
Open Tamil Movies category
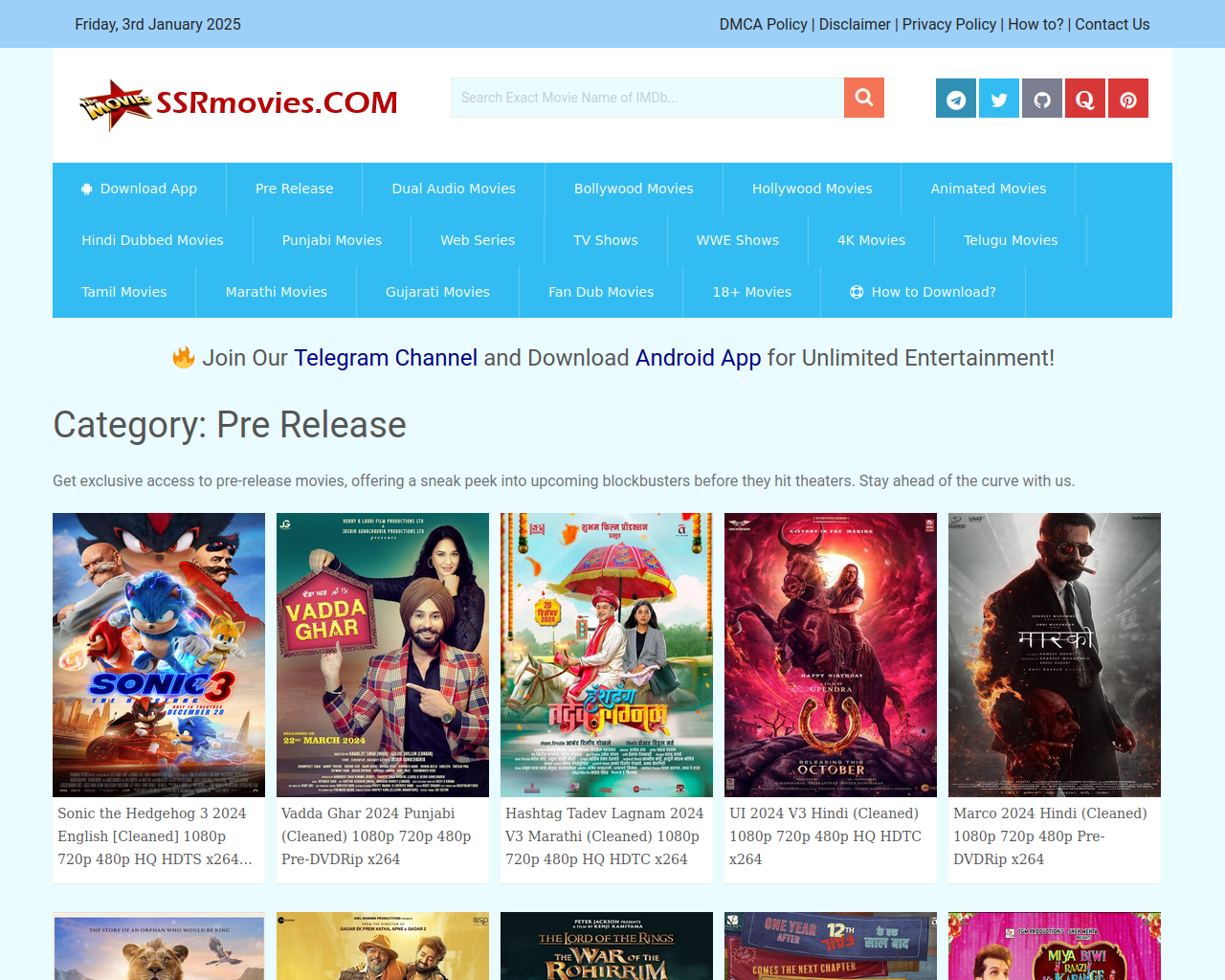click(124, 292)
